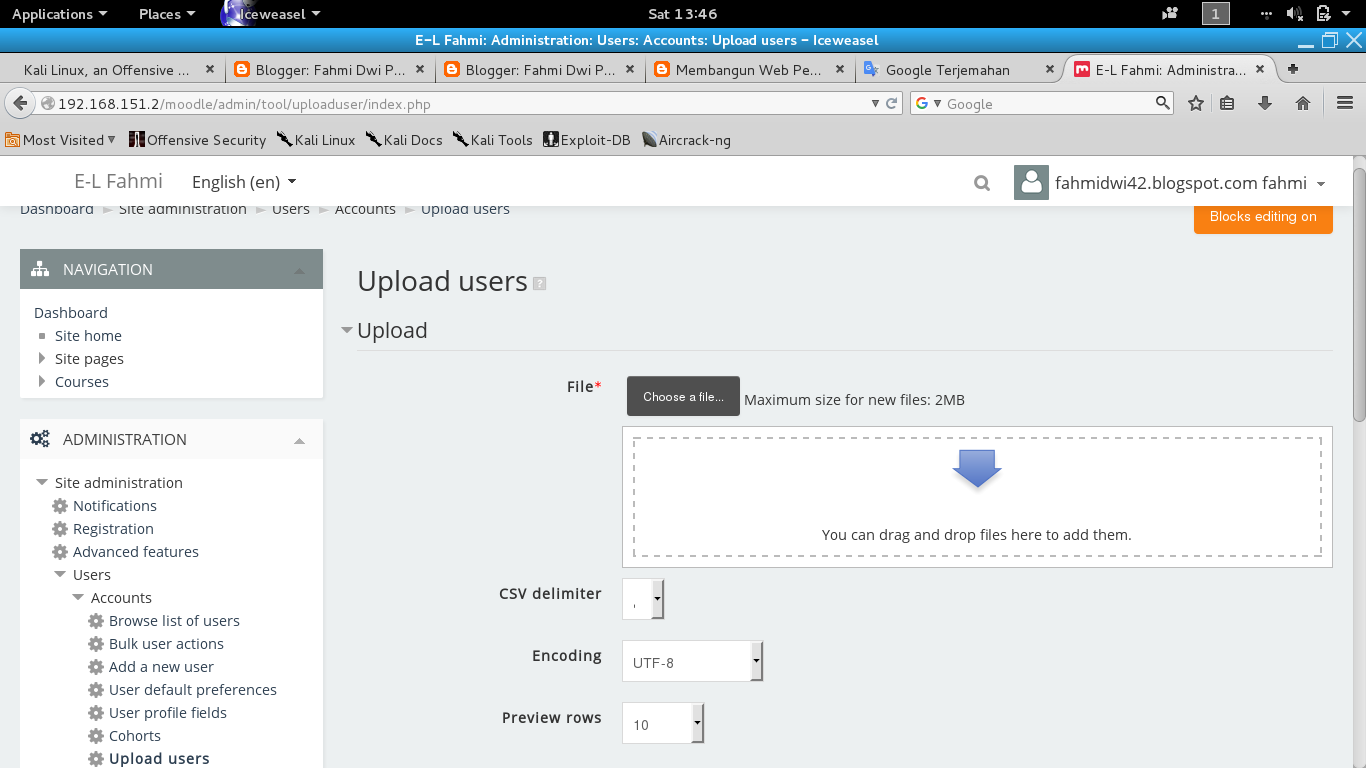Click the Exploit-DB bookmark icon
This screenshot has height=768, width=1366.
tap(549, 140)
